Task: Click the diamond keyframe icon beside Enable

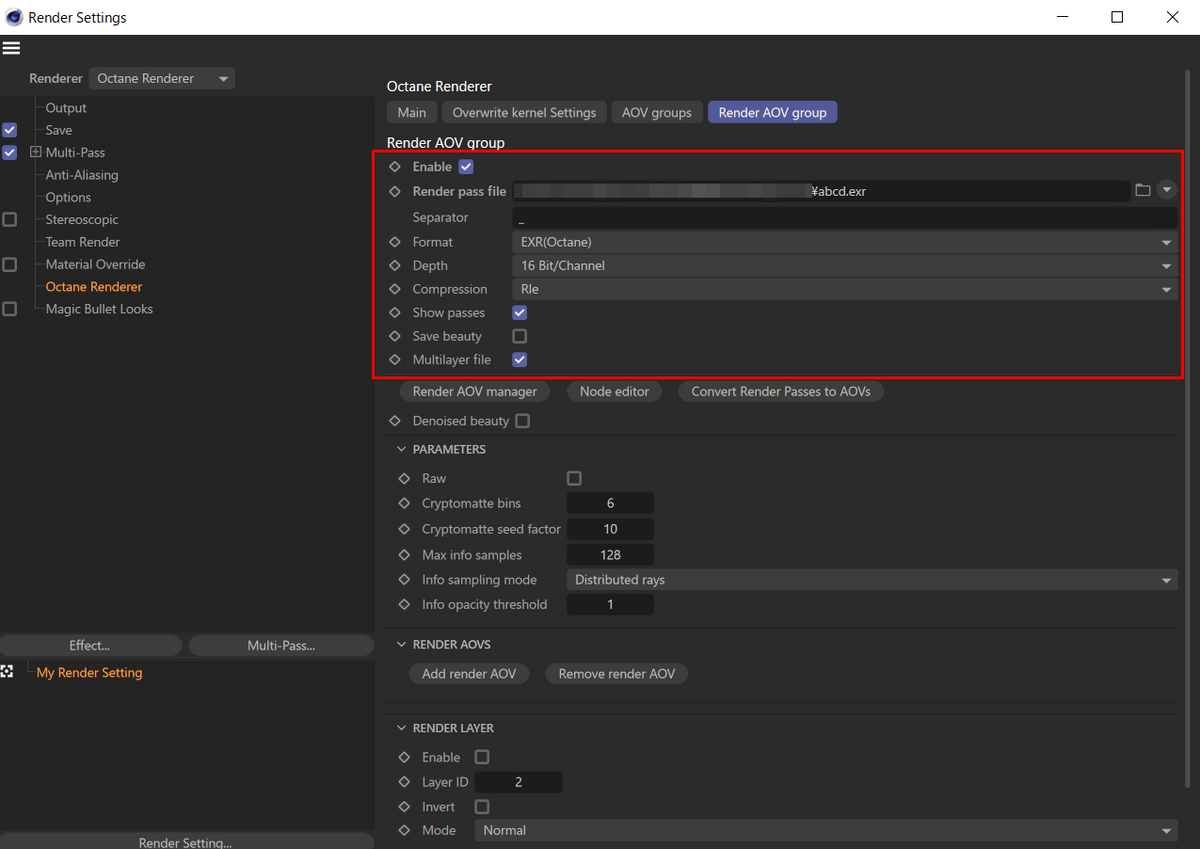Action: [394, 166]
